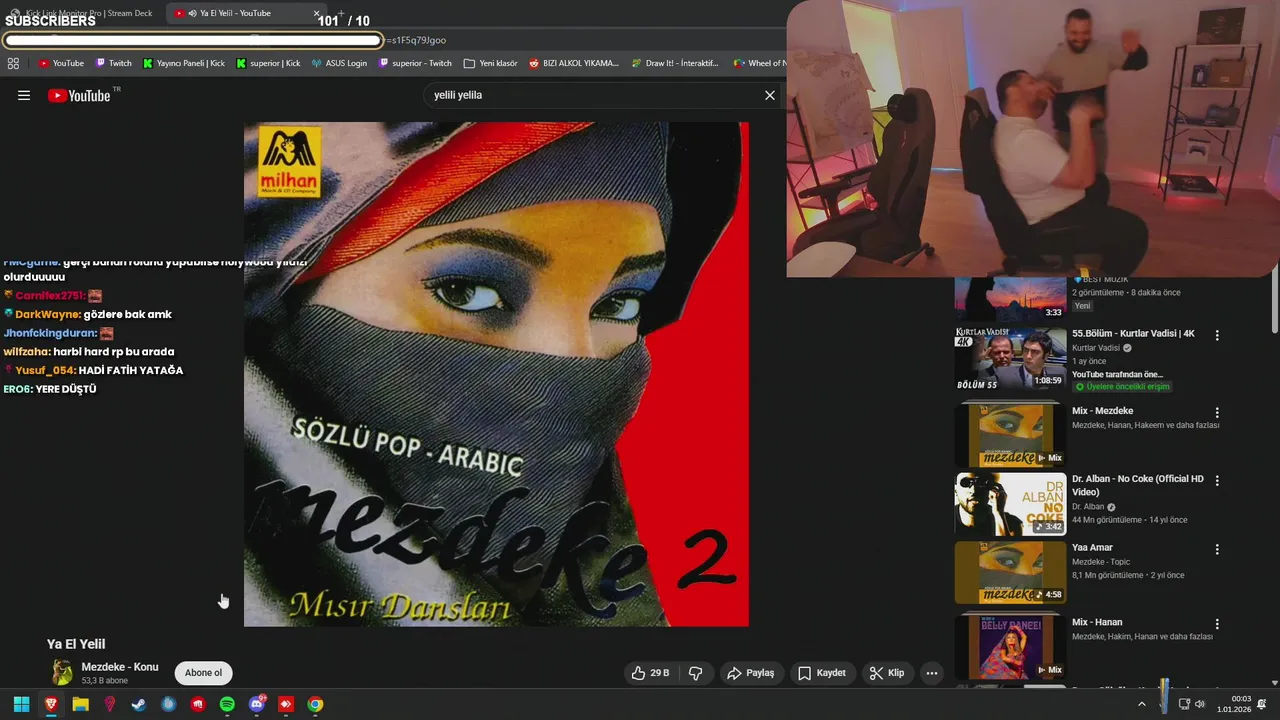1280x720 pixels.
Task: Open Discord from the taskbar
Action: tap(257, 704)
